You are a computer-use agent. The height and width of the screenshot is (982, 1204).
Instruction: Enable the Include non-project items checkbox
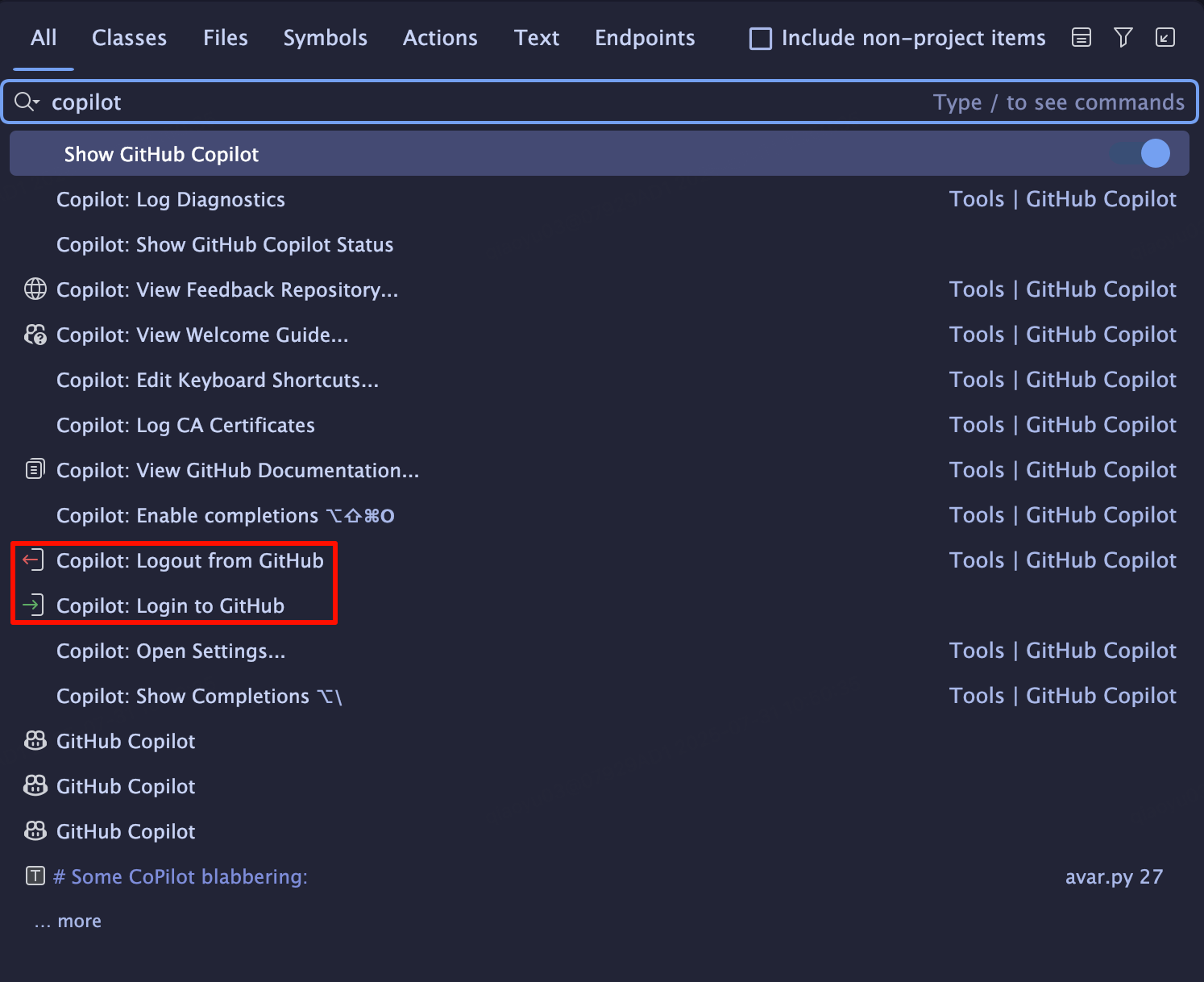pos(760,38)
